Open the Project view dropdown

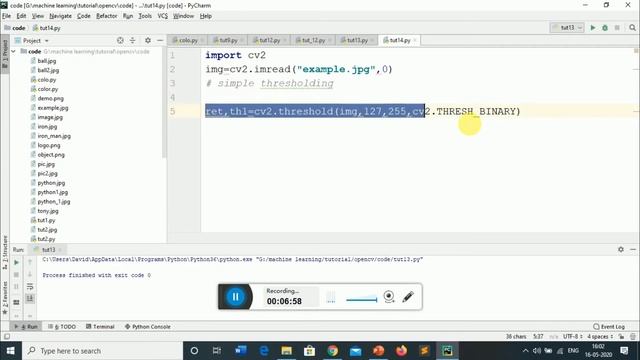click(x=32, y=41)
